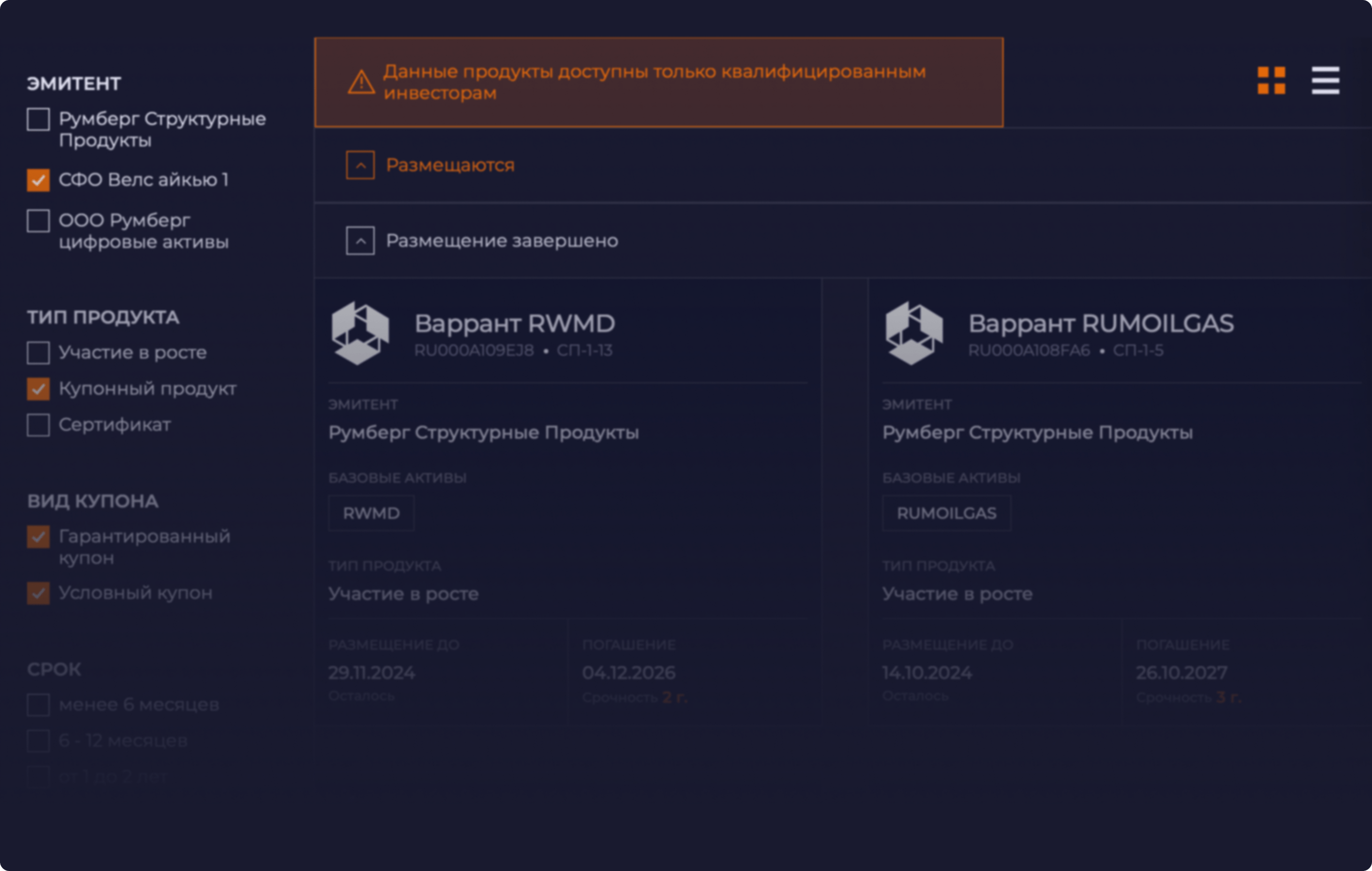
Task: Uncheck Гарантированный купон option
Action: coord(38,537)
